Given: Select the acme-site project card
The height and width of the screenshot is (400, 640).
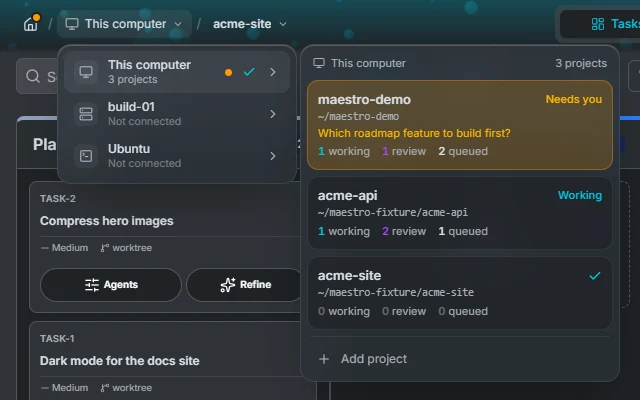Looking at the screenshot, I should 460,293.
